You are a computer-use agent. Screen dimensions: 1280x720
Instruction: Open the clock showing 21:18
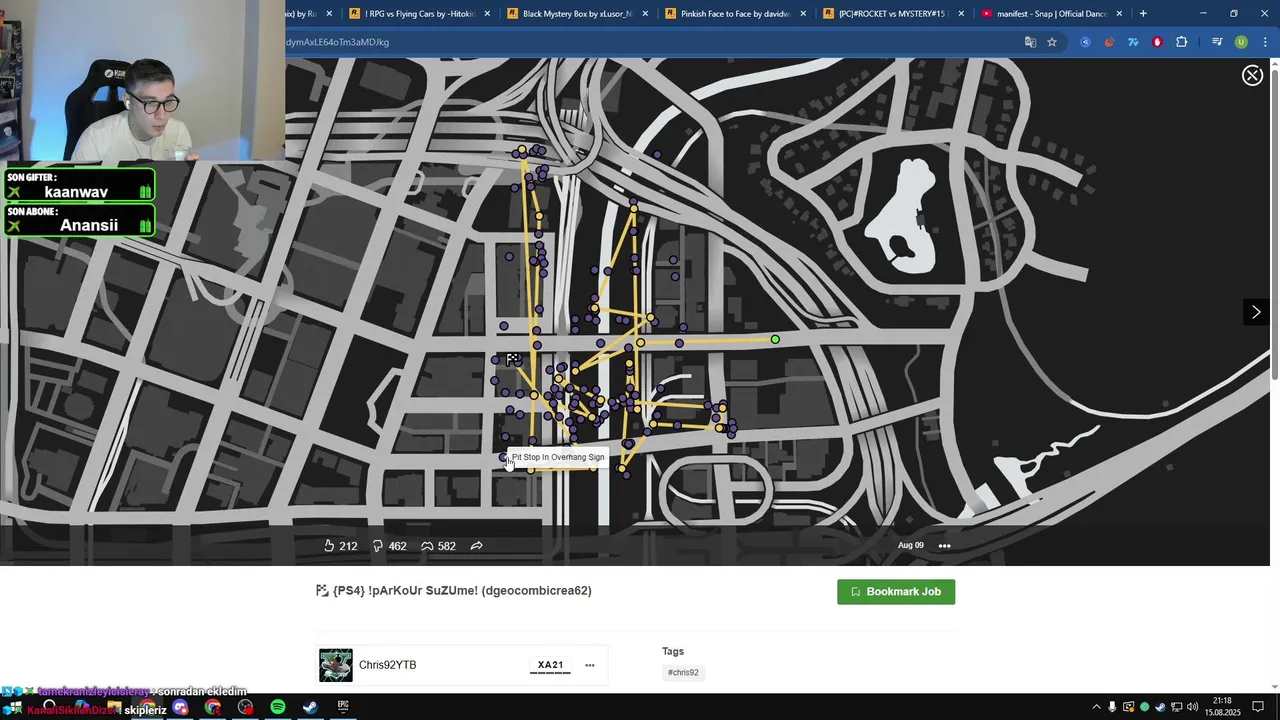point(1222,707)
